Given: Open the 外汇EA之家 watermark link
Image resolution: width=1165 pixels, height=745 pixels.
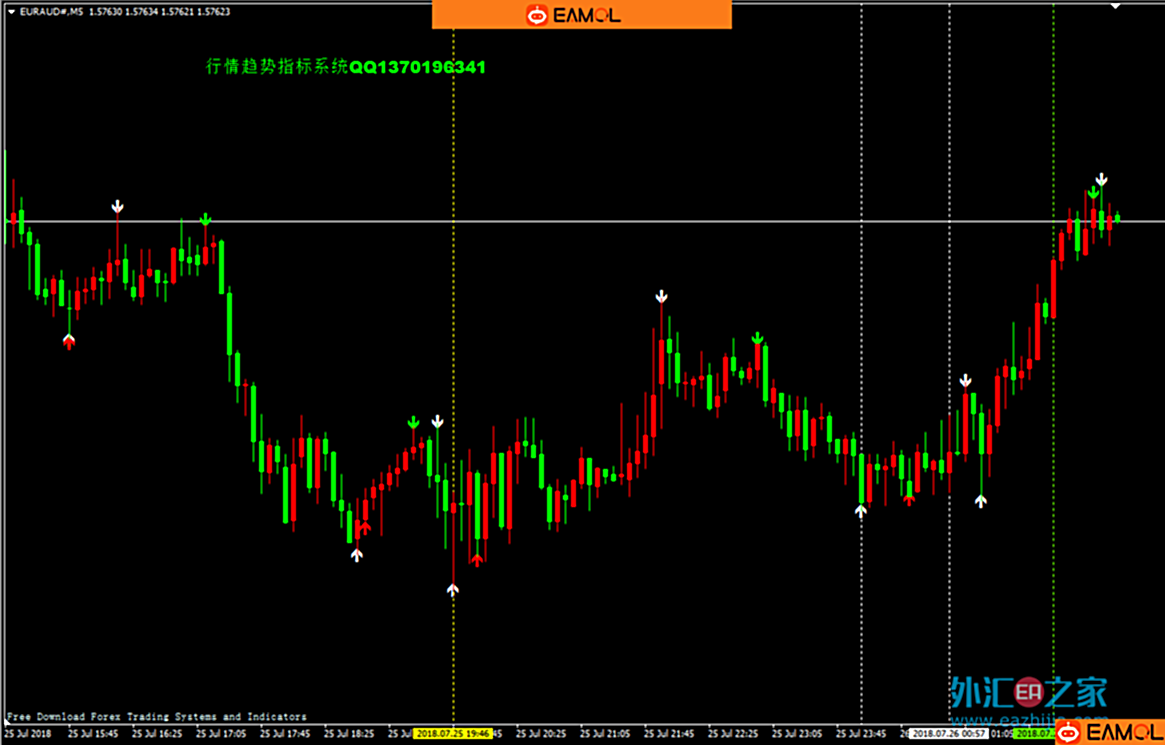Looking at the screenshot, I should (x=1028, y=692).
